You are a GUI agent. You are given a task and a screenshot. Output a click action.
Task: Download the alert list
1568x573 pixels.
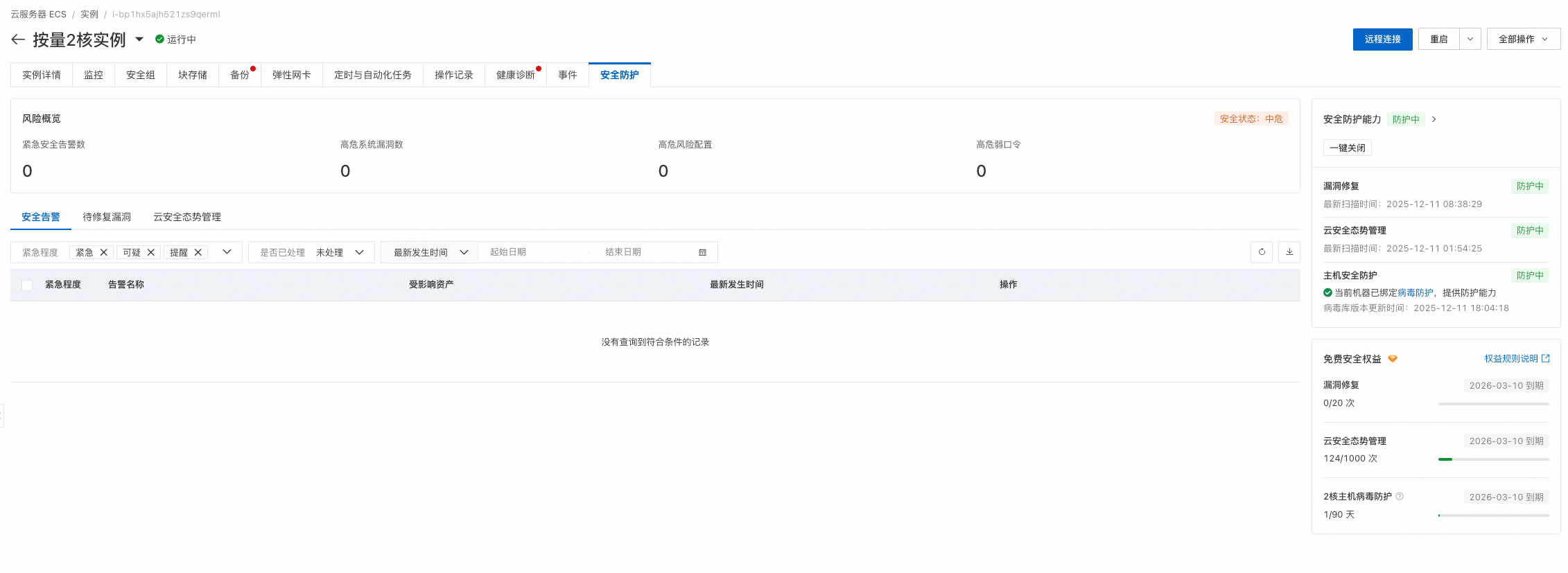1289,252
